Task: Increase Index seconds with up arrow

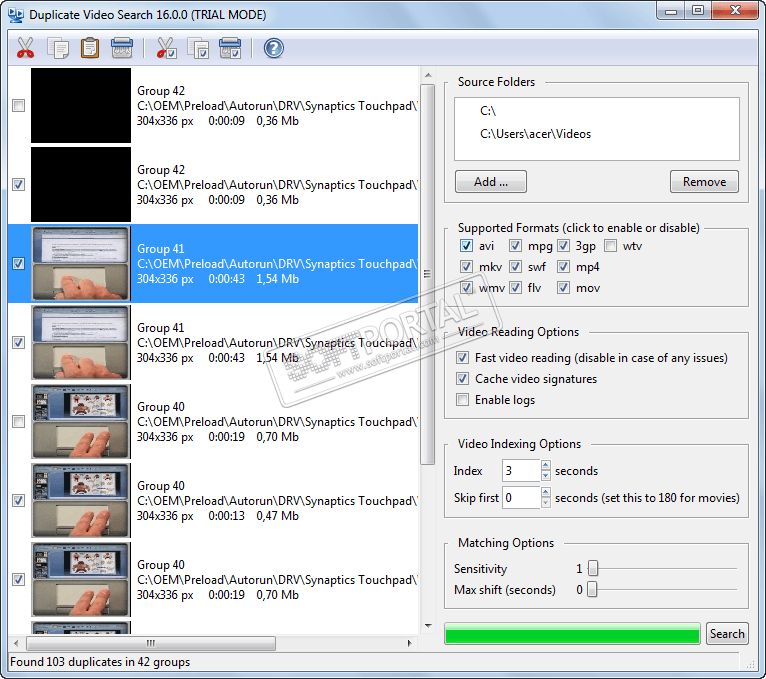Action: 546,465
